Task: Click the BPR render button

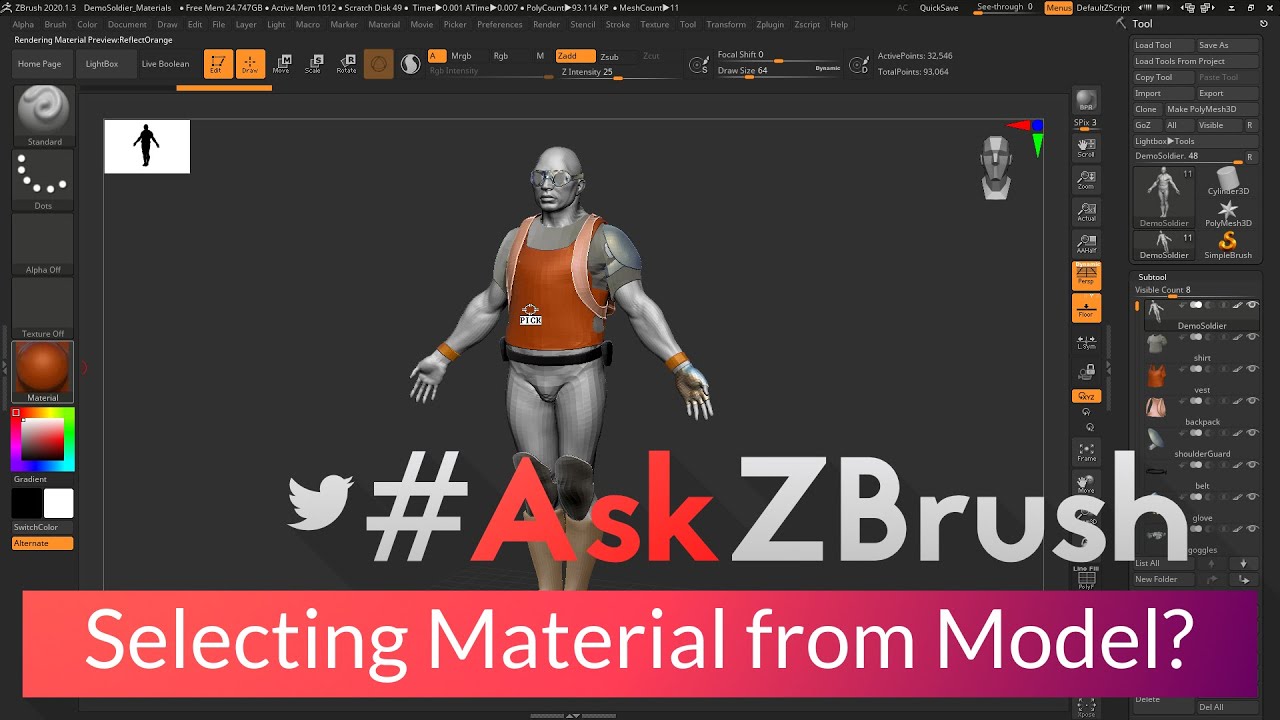Action: pos(1086,101)
